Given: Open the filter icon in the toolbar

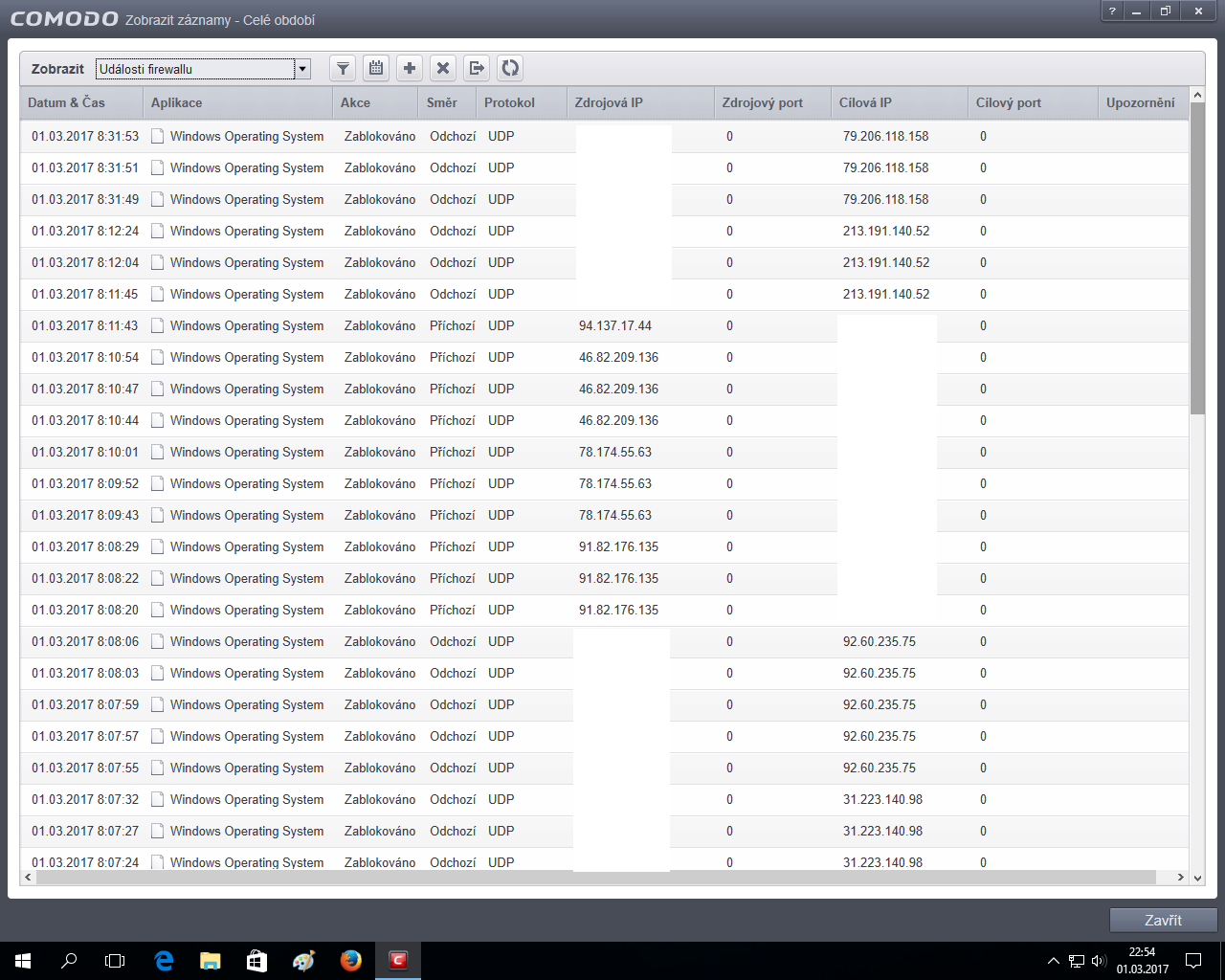Looking at the screenshot, I should (343, 68).
